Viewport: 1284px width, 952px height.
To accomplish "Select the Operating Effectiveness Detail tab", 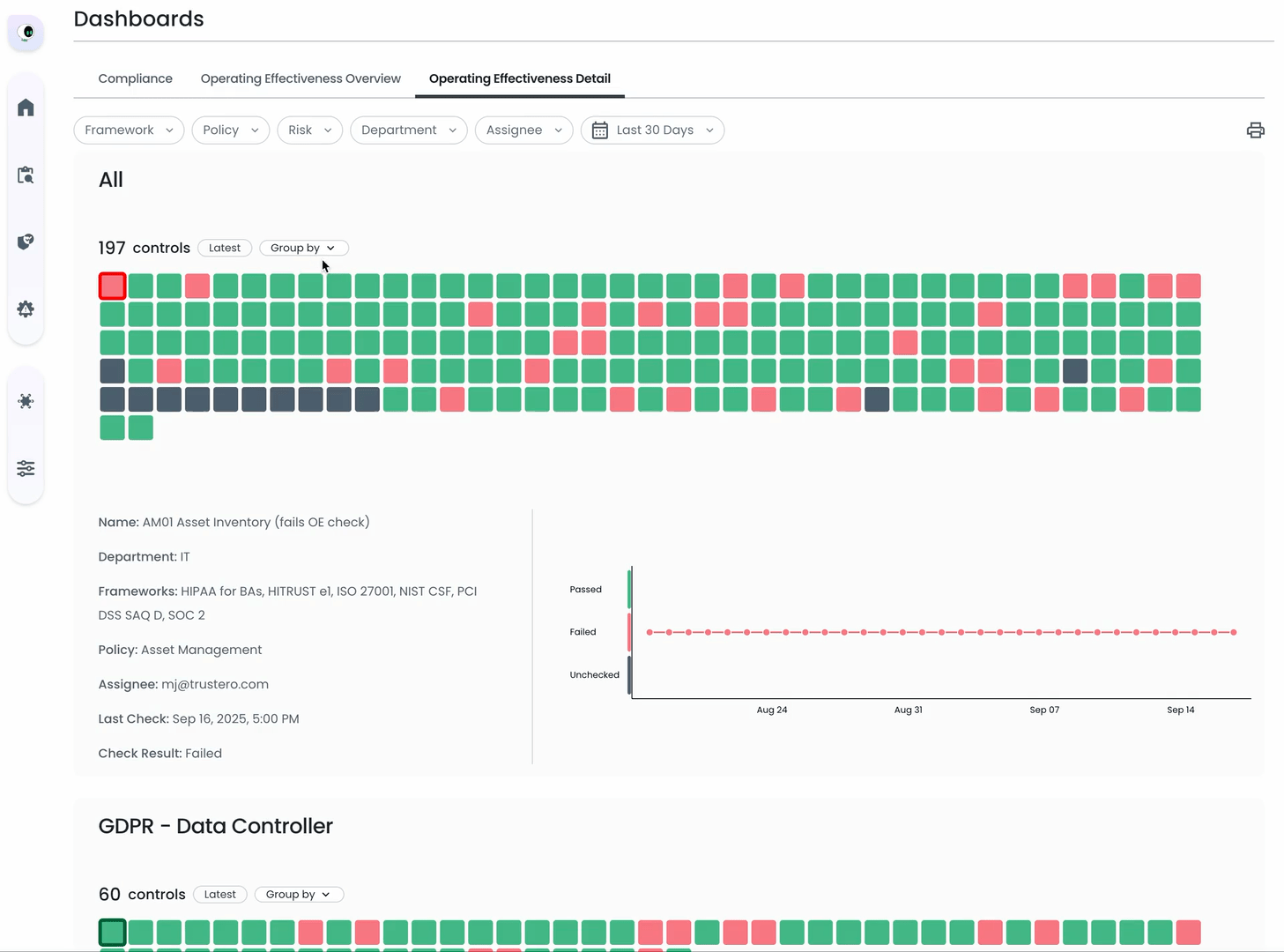I will pyautogui.click(x=520, y=78).
